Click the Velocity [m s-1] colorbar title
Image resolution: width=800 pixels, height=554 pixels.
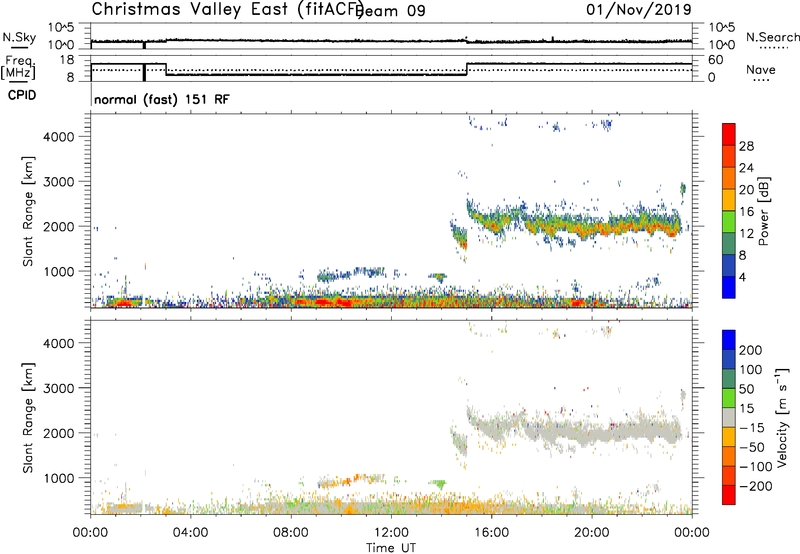781,418
